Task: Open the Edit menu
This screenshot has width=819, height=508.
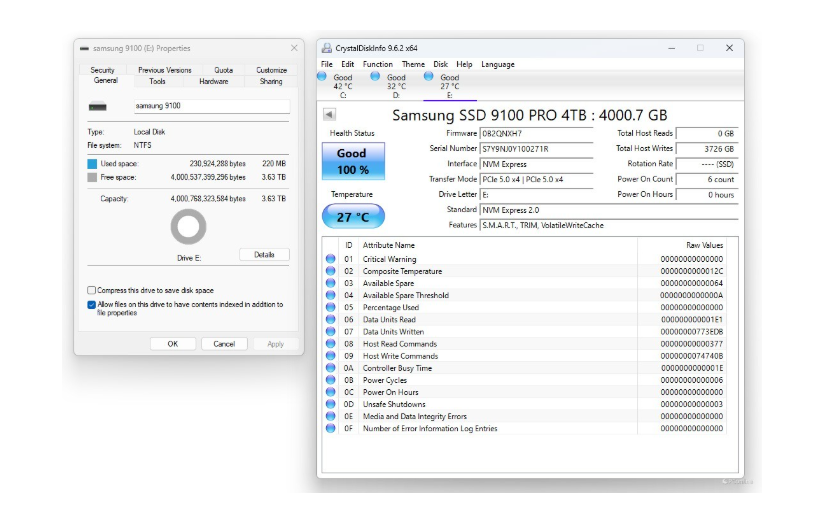Action: pos(347,64)
